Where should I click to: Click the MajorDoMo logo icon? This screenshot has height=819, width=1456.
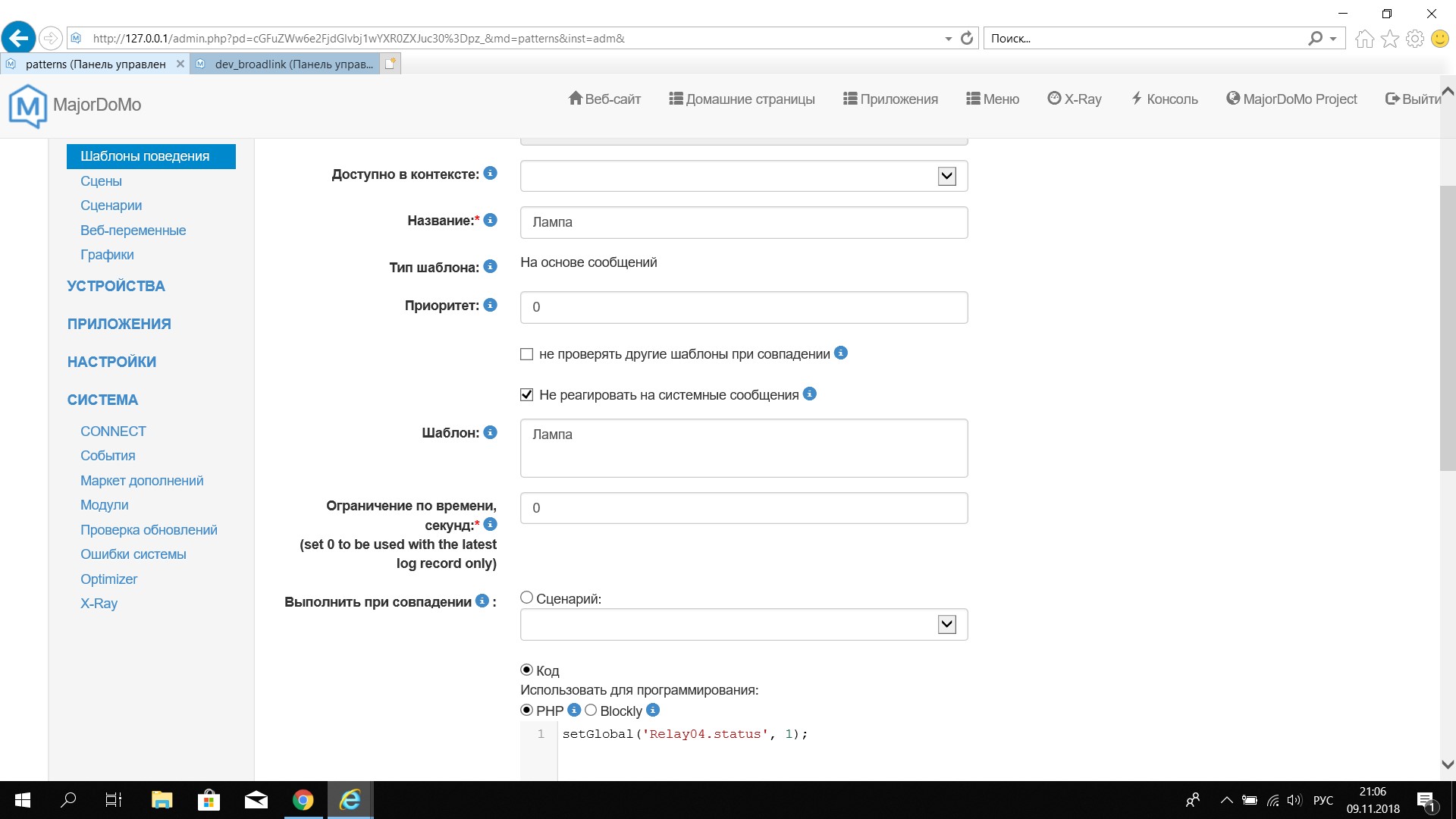click(27, 105)
